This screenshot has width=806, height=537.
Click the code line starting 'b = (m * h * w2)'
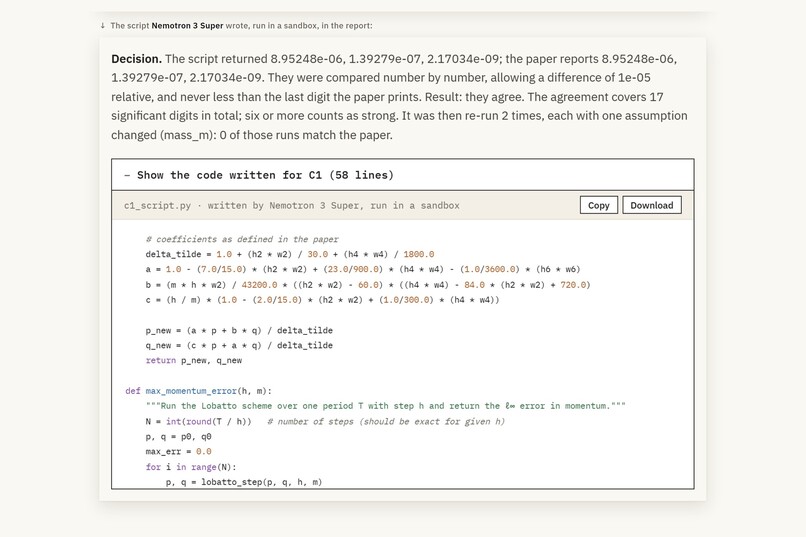tap(368, 285)
